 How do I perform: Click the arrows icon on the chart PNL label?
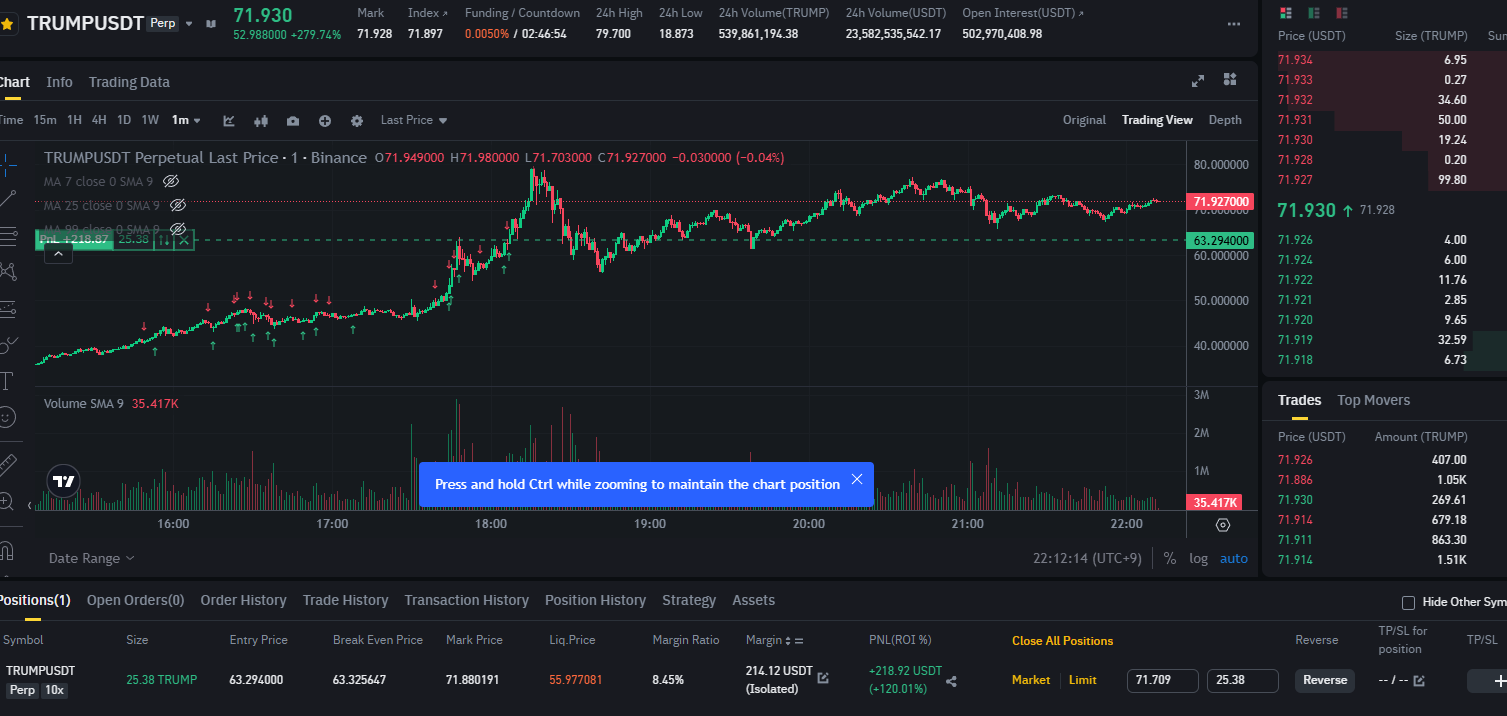[165, 240]
